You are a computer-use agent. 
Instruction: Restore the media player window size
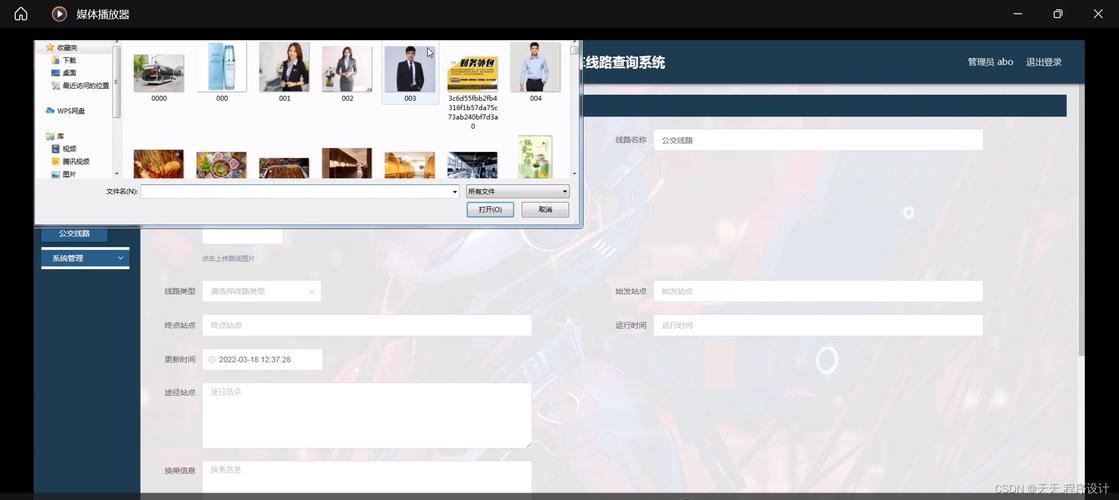coord(1058,14)
